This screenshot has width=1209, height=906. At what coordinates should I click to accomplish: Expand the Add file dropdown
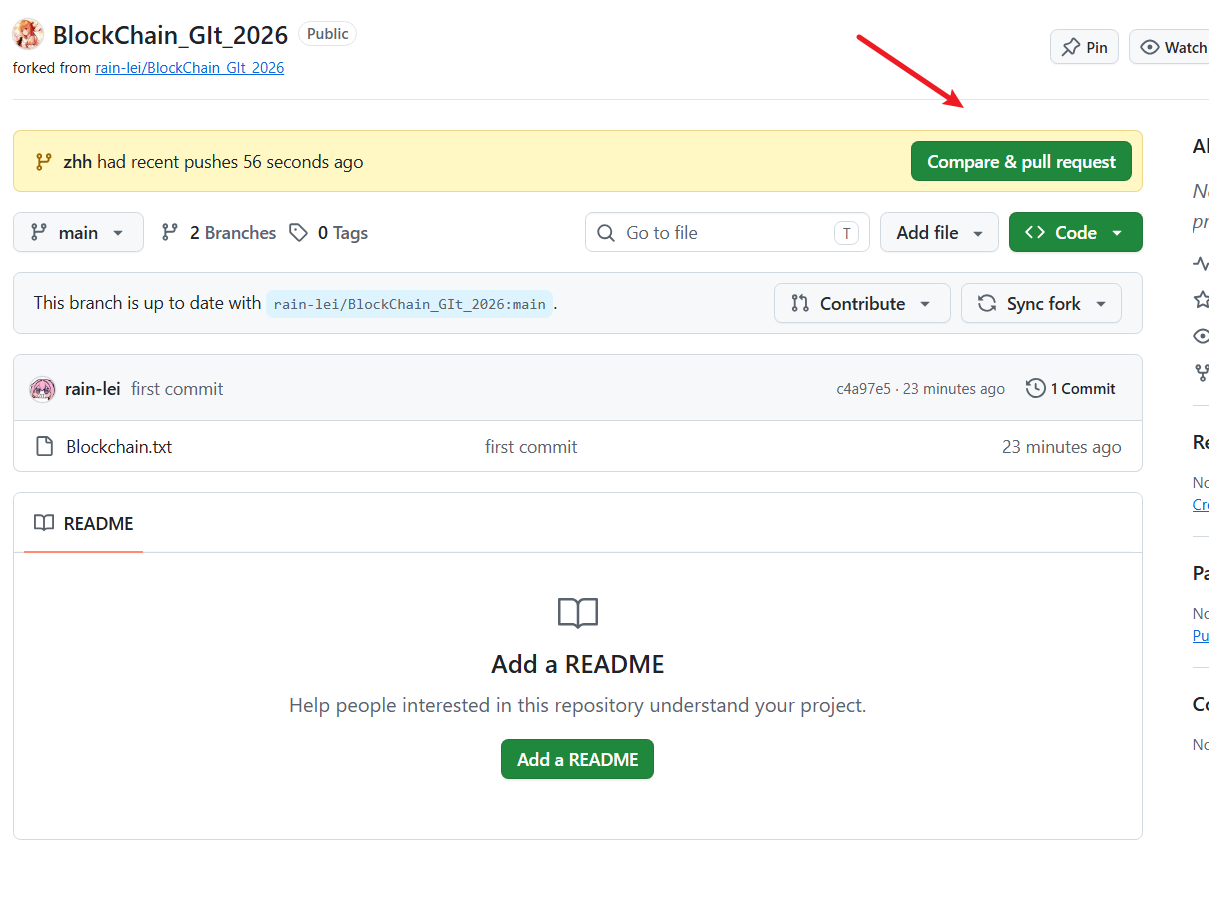(939, 233)
